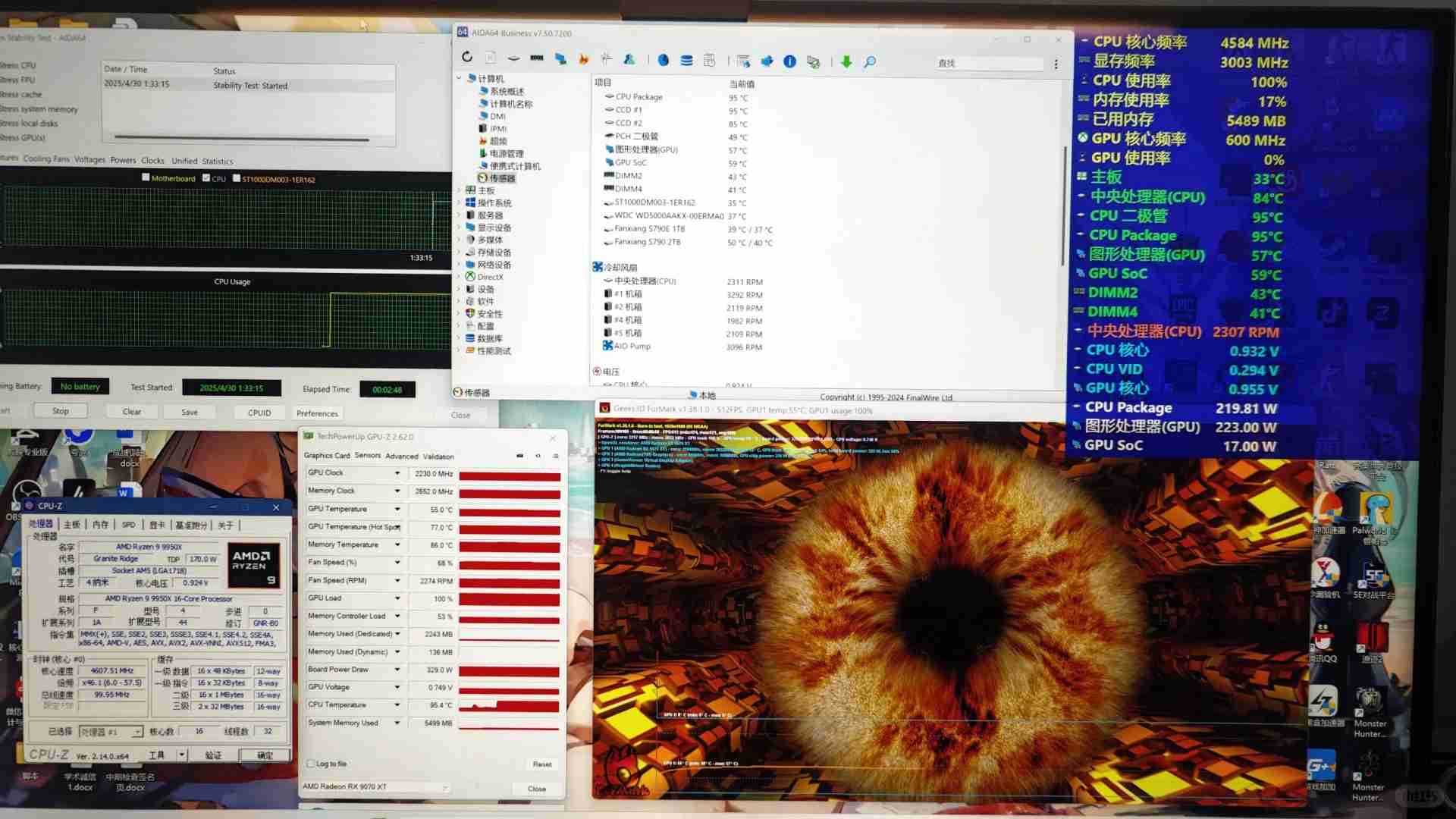Screen dimensions: 1456x819
Task: Click the CPUID button in Stability Test
Action: pyautogui.click(x=259, y=413)
